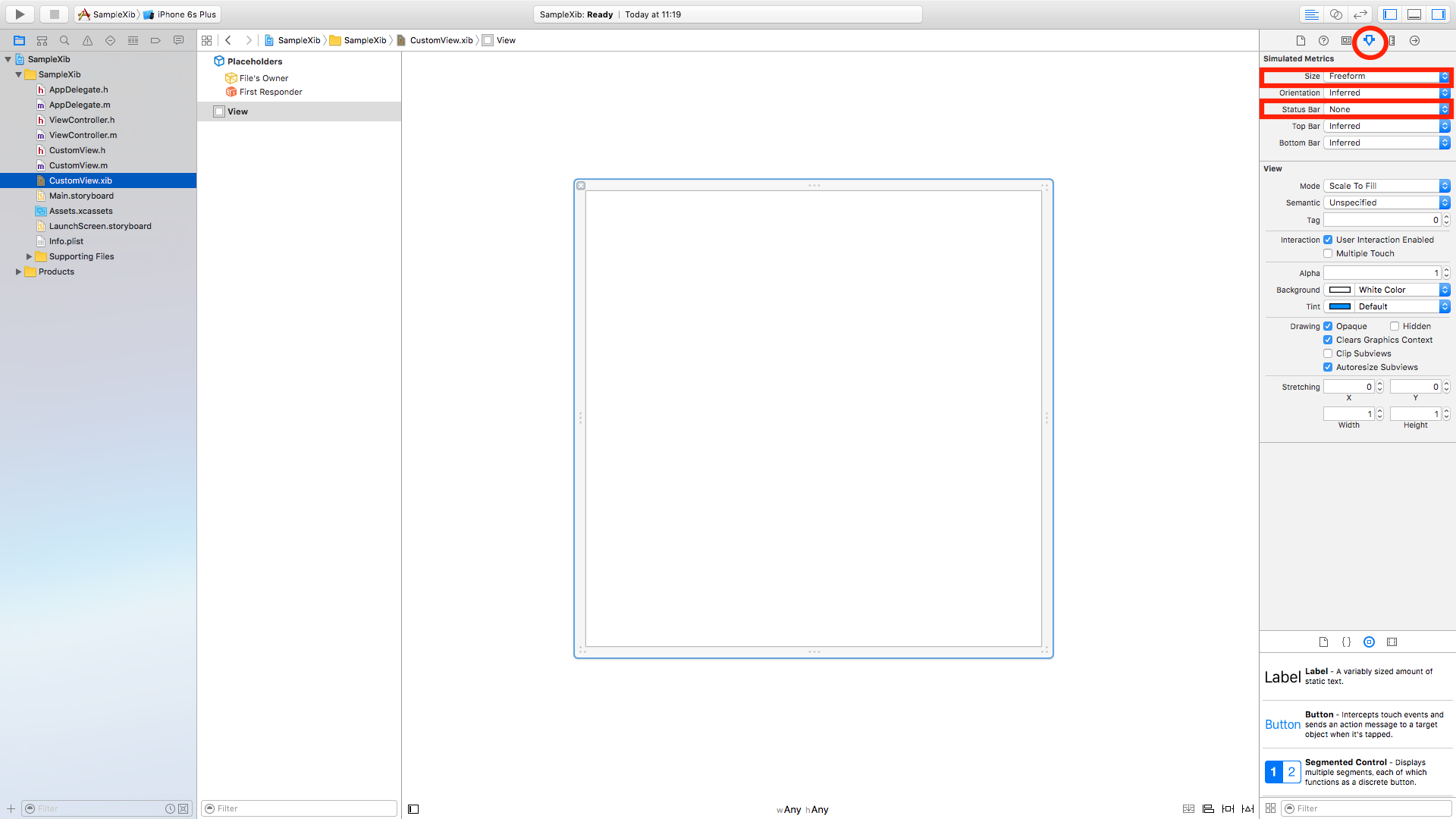Click the Align constraints icon
This screenshot has width=1456, height=819.
tap(1208, 808)
